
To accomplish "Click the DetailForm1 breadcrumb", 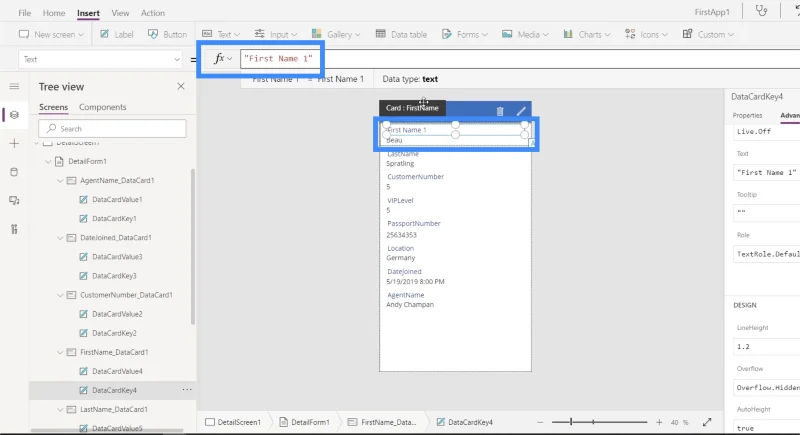I will pyautogui.click(x=305, y=422).
